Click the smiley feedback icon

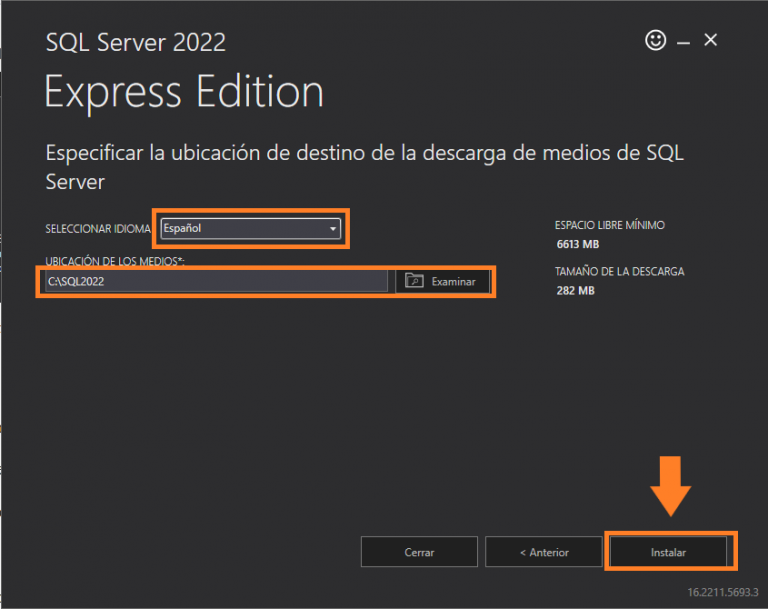655,40
